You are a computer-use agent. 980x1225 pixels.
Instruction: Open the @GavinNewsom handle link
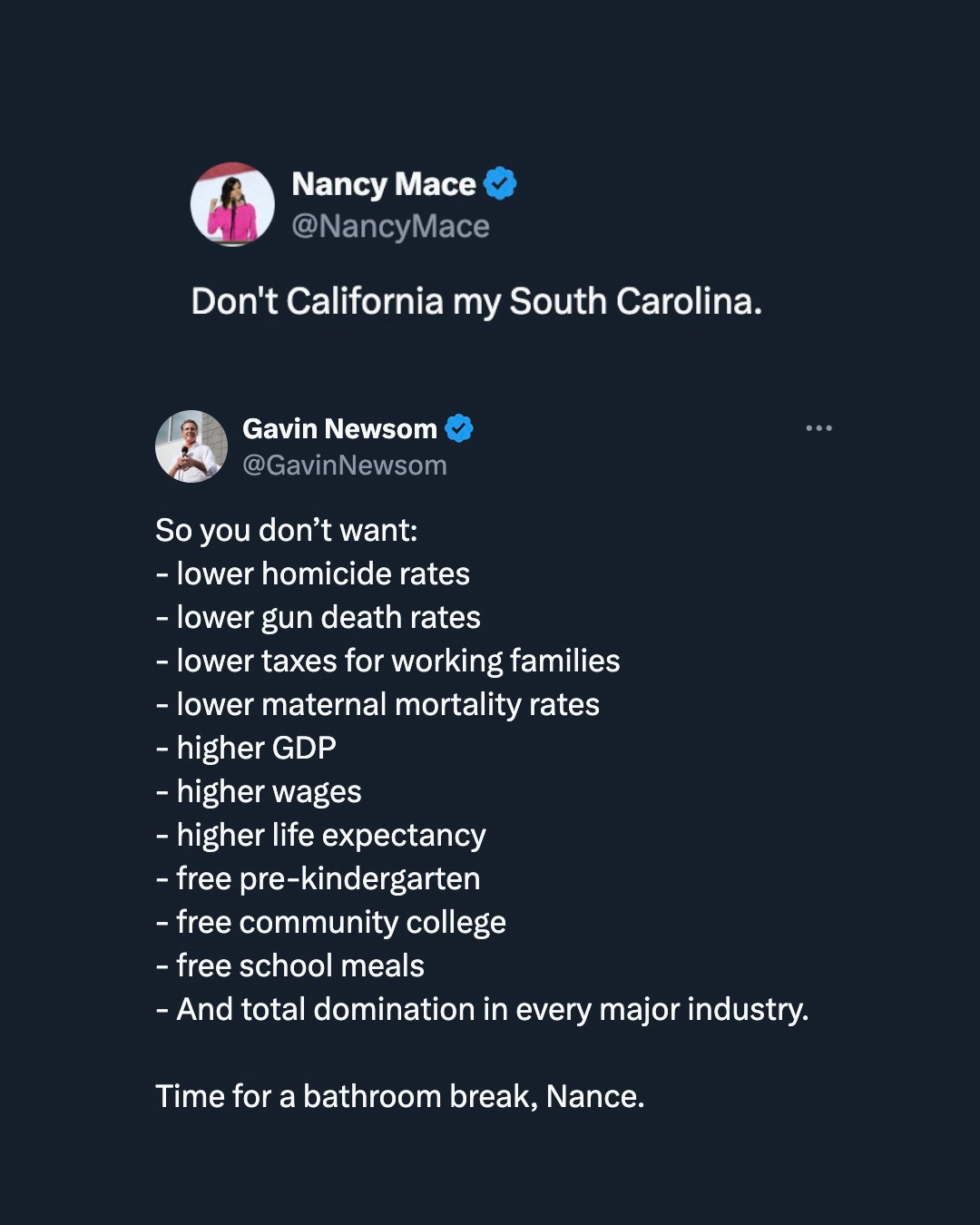click(x=345, y=465)
